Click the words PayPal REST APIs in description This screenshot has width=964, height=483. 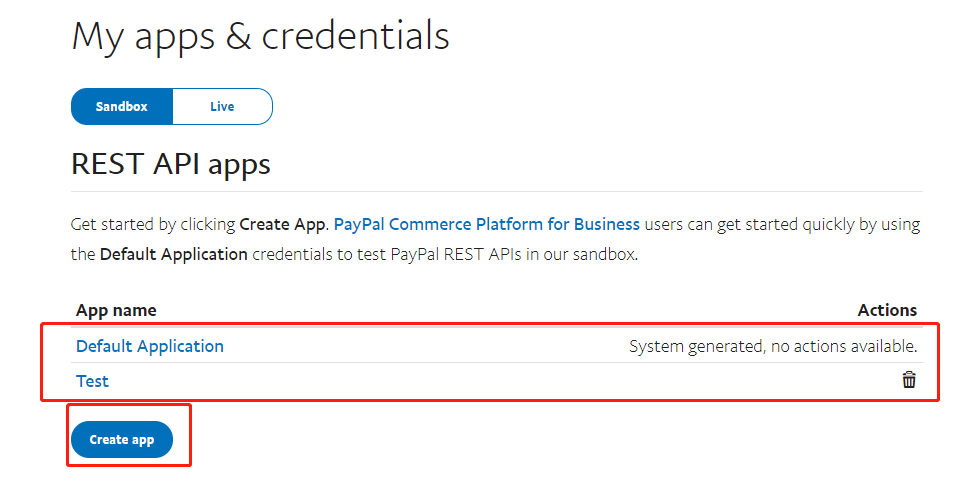point(456,254)
